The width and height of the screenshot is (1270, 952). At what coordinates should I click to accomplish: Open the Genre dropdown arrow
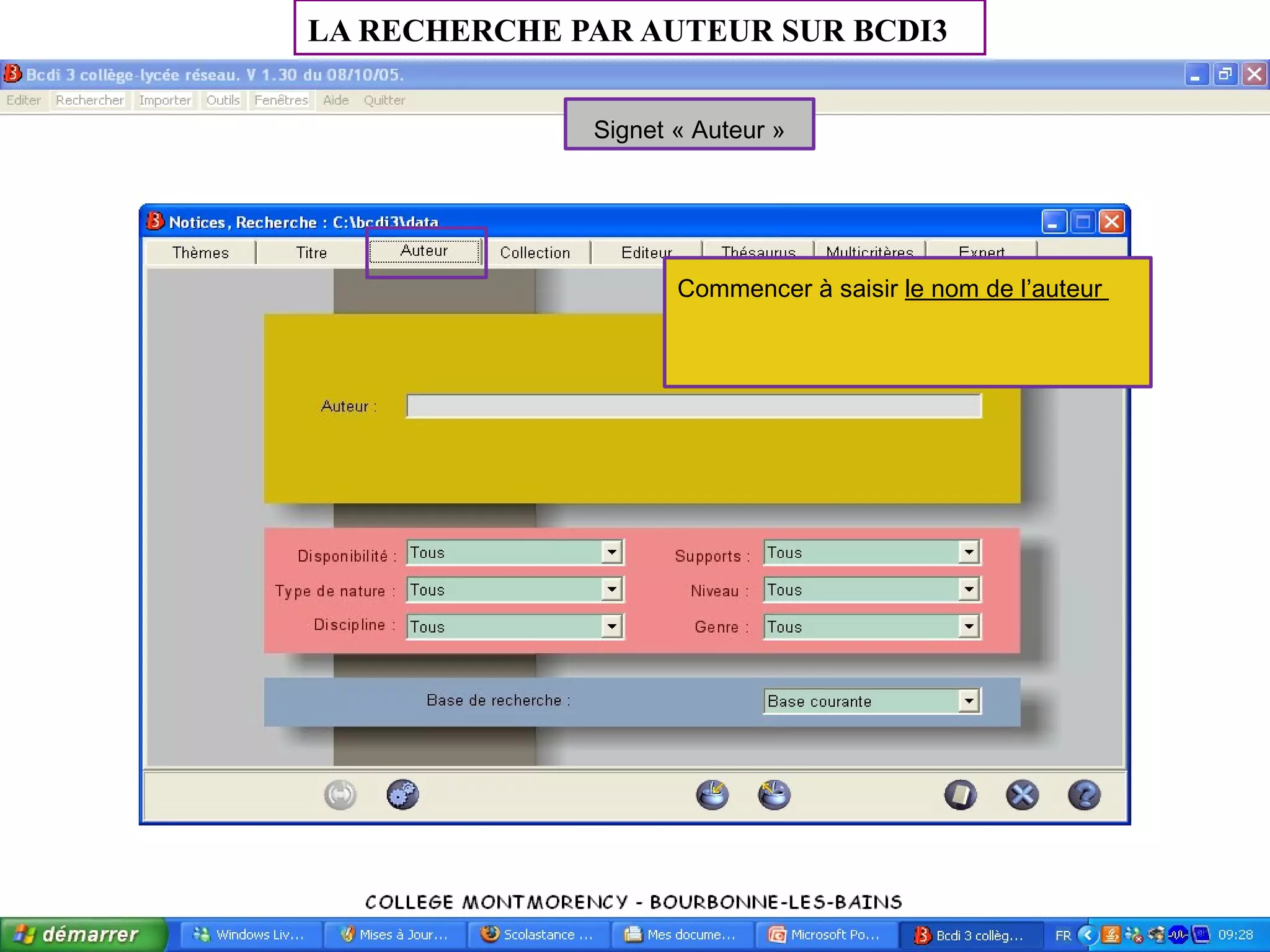[969, 627]
